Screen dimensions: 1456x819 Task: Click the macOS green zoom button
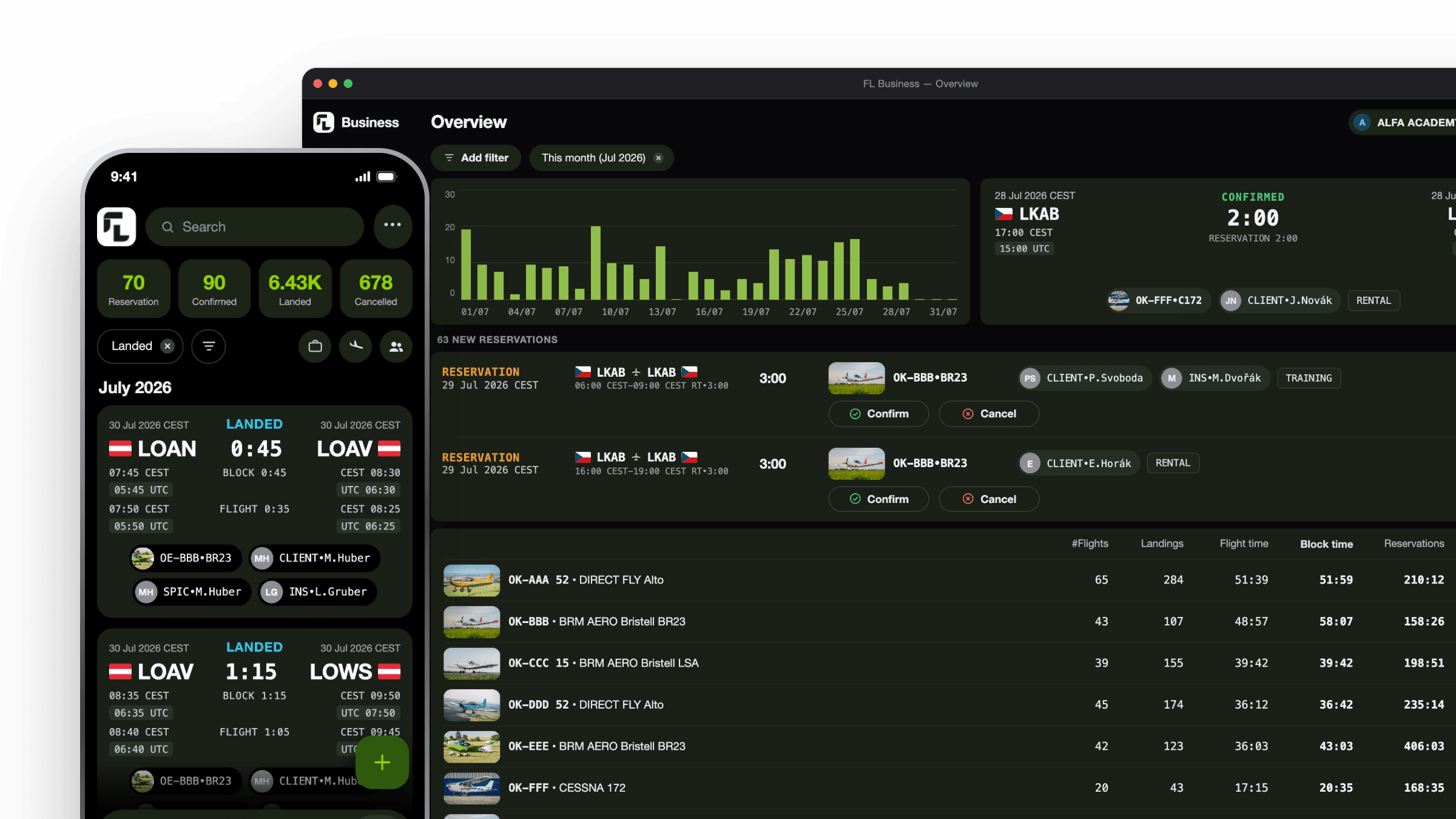(348, 84)
